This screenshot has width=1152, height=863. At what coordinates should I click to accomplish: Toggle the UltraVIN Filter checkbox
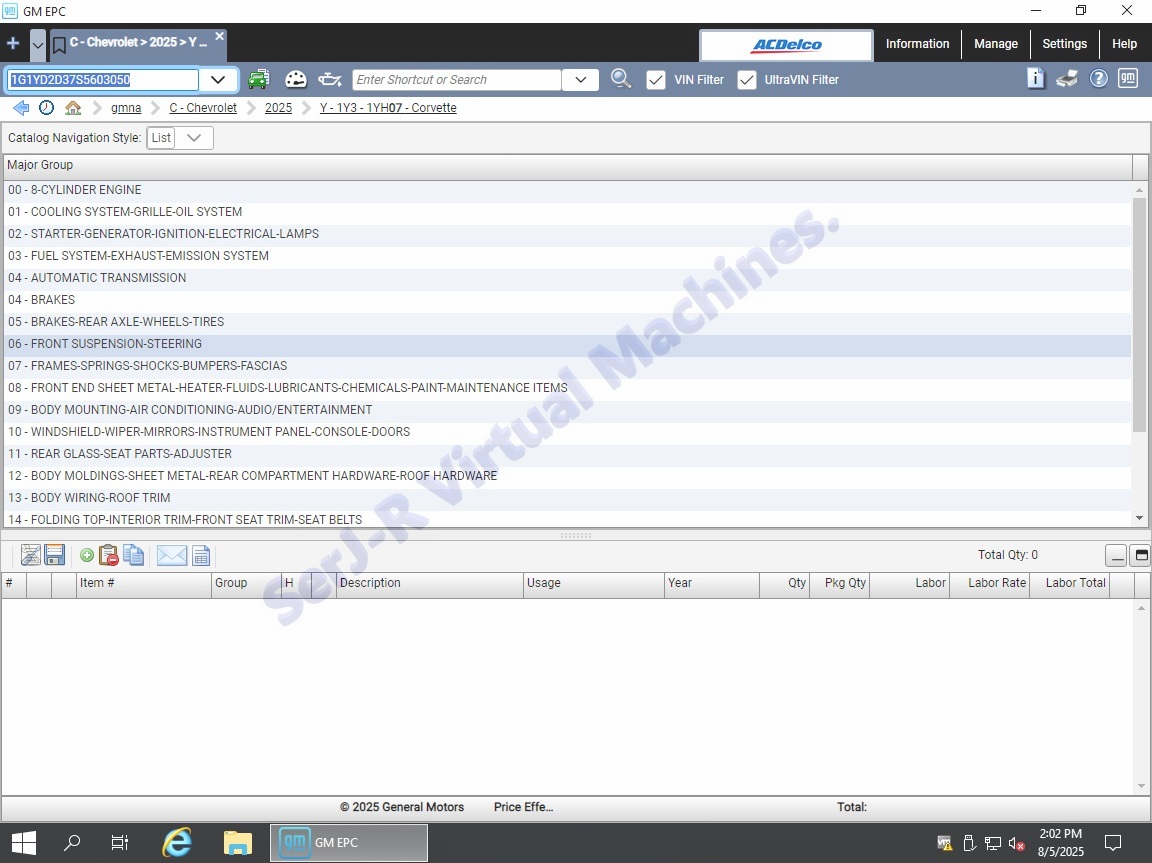click(746, 79)
